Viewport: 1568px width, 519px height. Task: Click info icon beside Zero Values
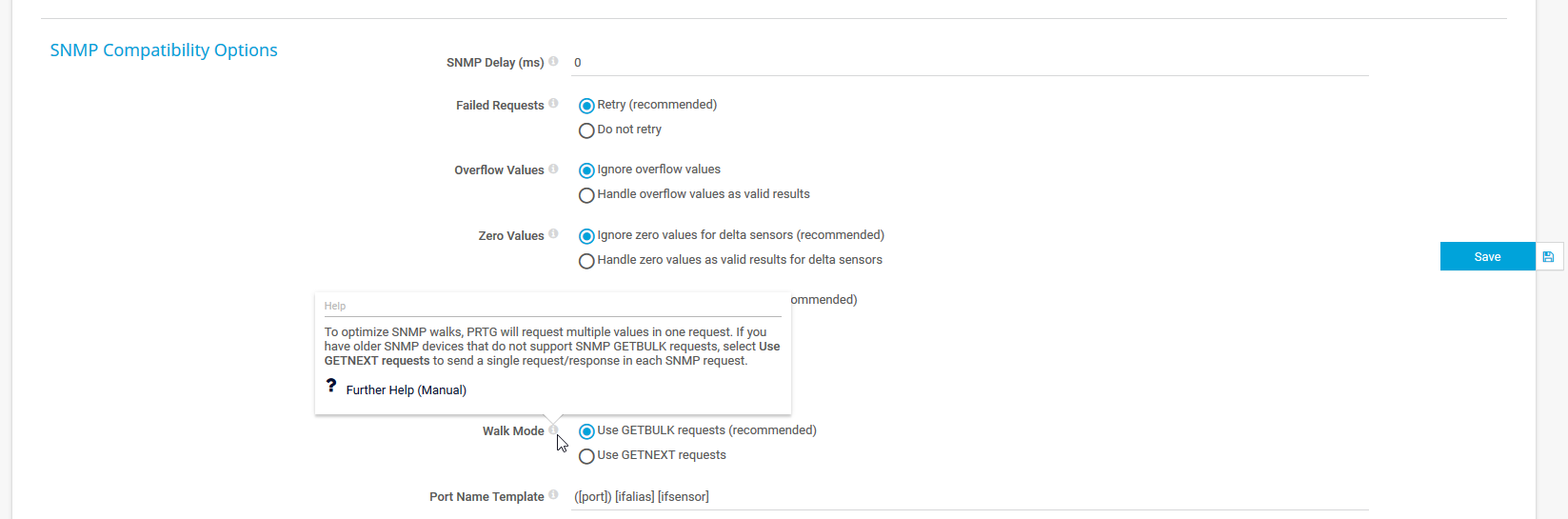pos(553,234)
